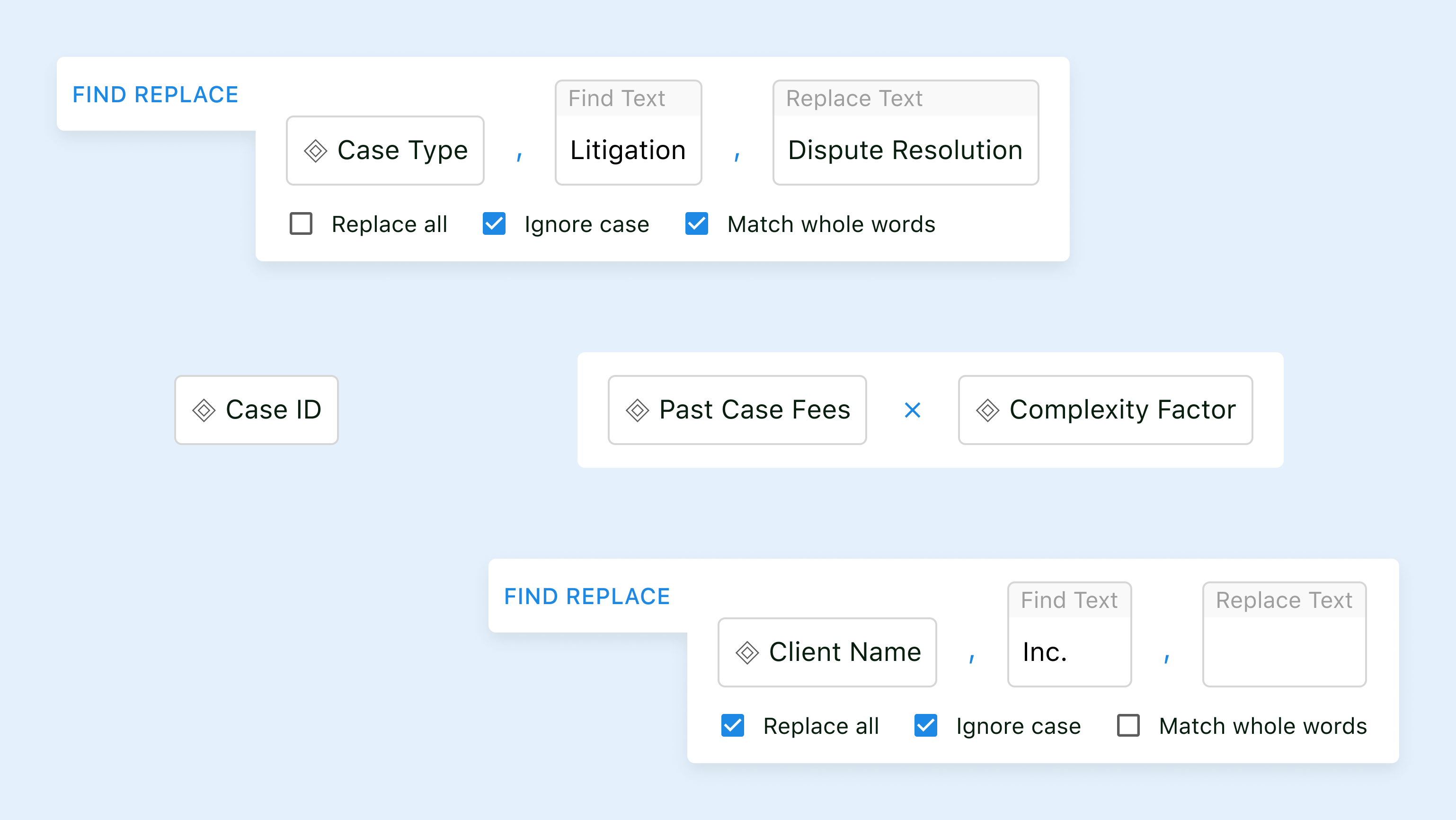1456x820 pixels.
Task: Click the diamond icon beside Client Name
Action: 746,652
